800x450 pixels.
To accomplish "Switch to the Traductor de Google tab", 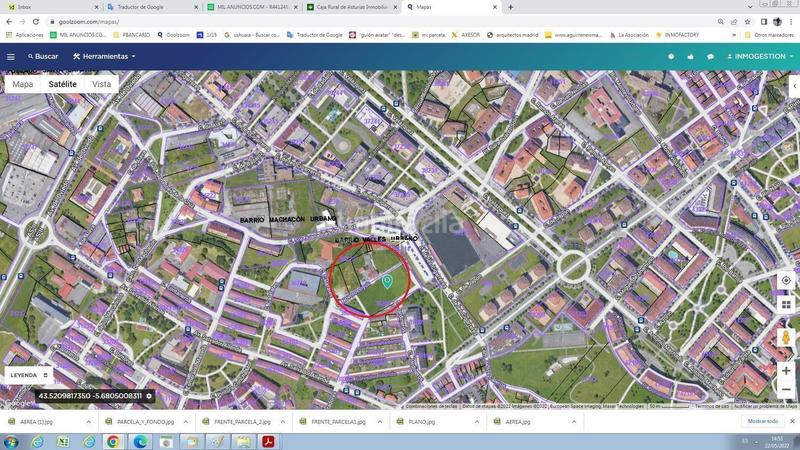I will (x=150, y=7).
